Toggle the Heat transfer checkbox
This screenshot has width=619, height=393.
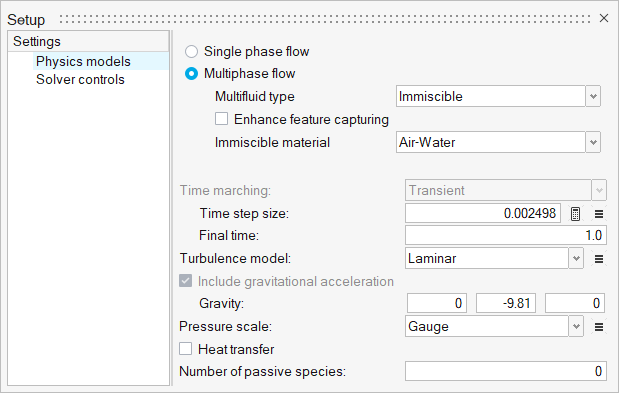(x=186, y=349)
